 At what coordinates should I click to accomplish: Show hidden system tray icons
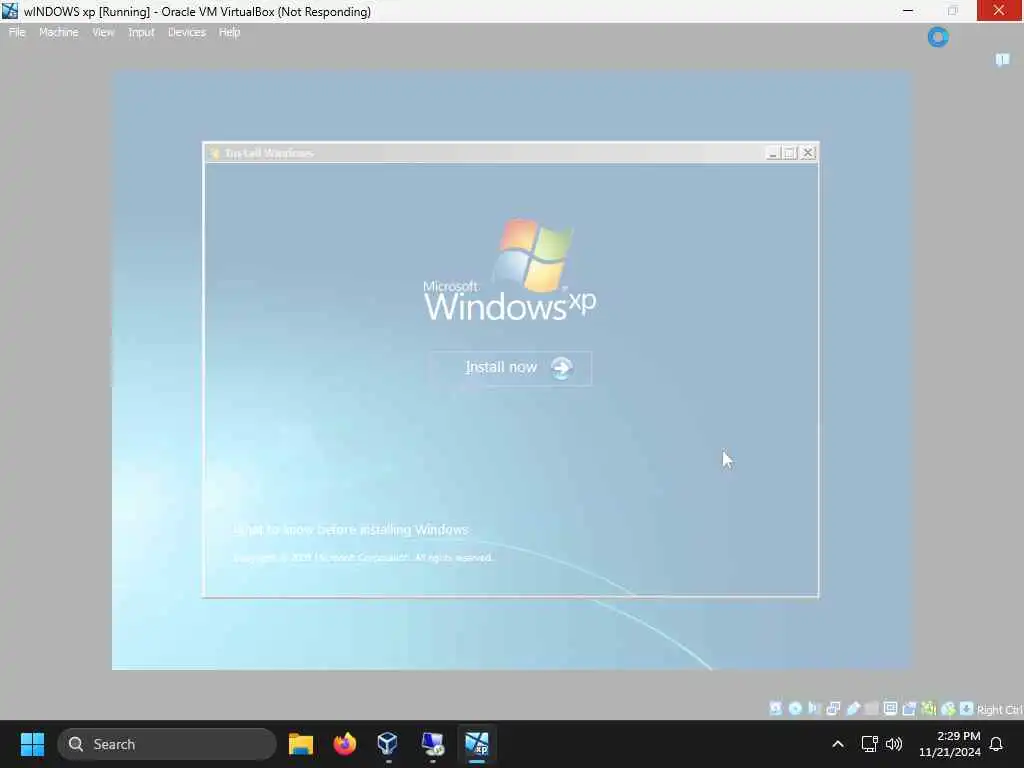[x=838, y=744]
